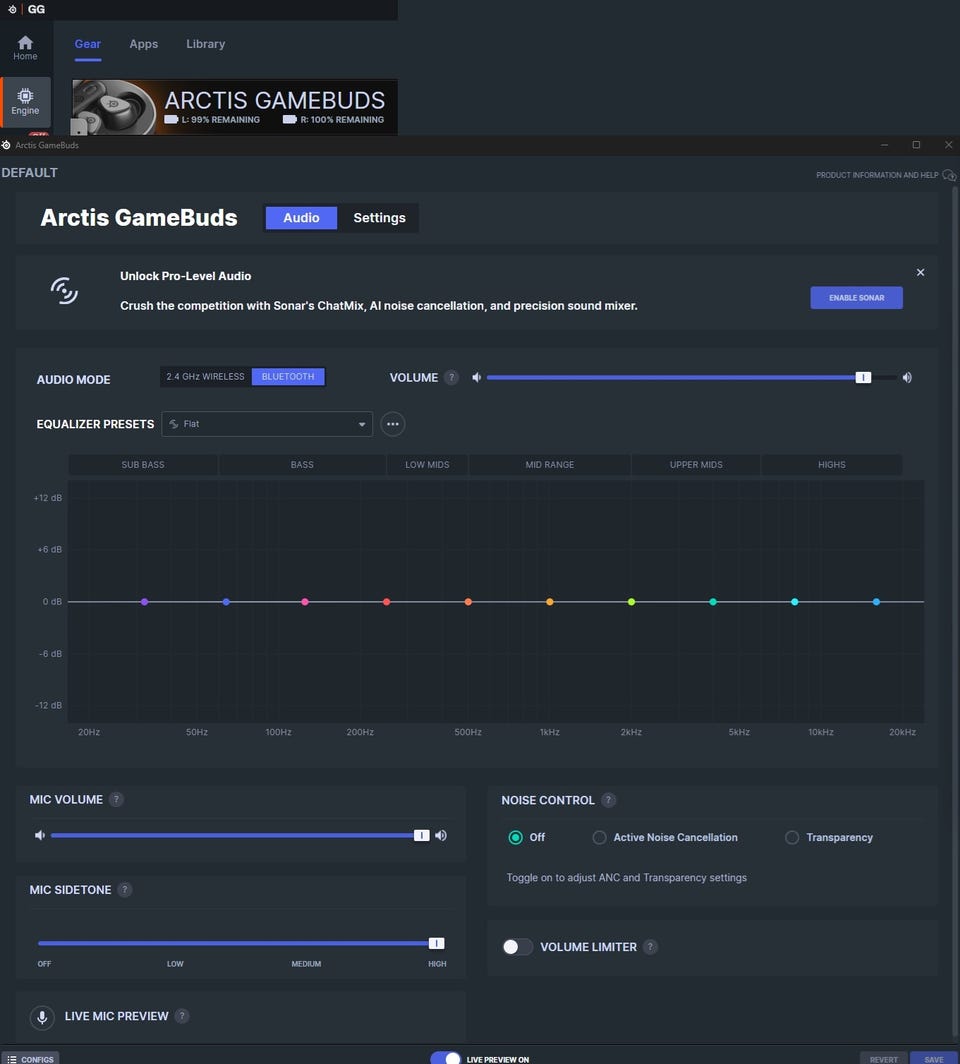Select Bluetooth audio mode
This screenshot has width=960, height=1064.
click(288, 377)
